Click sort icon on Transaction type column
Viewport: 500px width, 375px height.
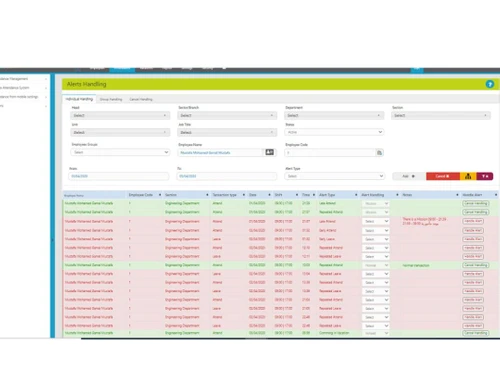(244, 195)
